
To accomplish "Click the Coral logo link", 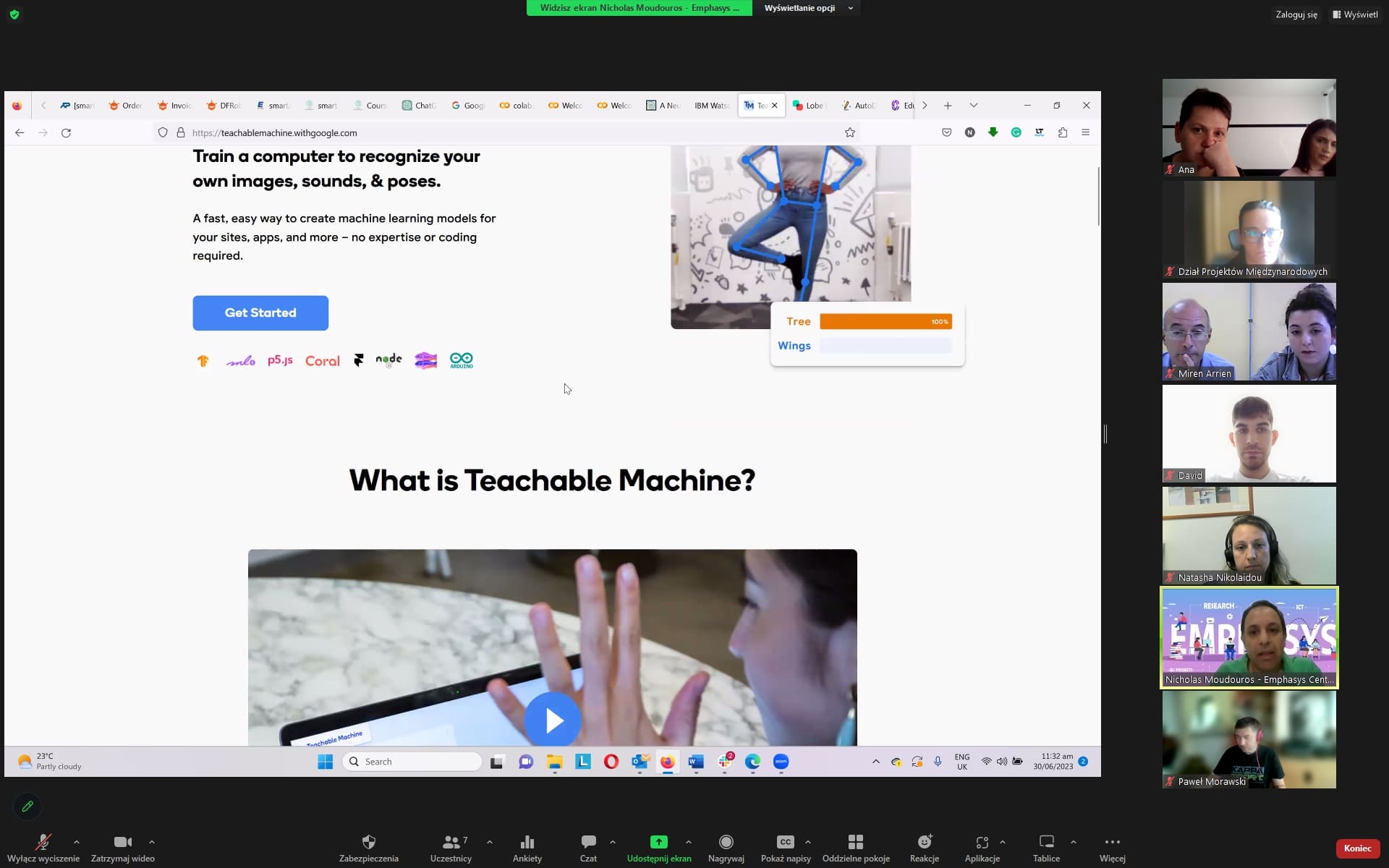I will pyautogui.click(x=323, y=360).
